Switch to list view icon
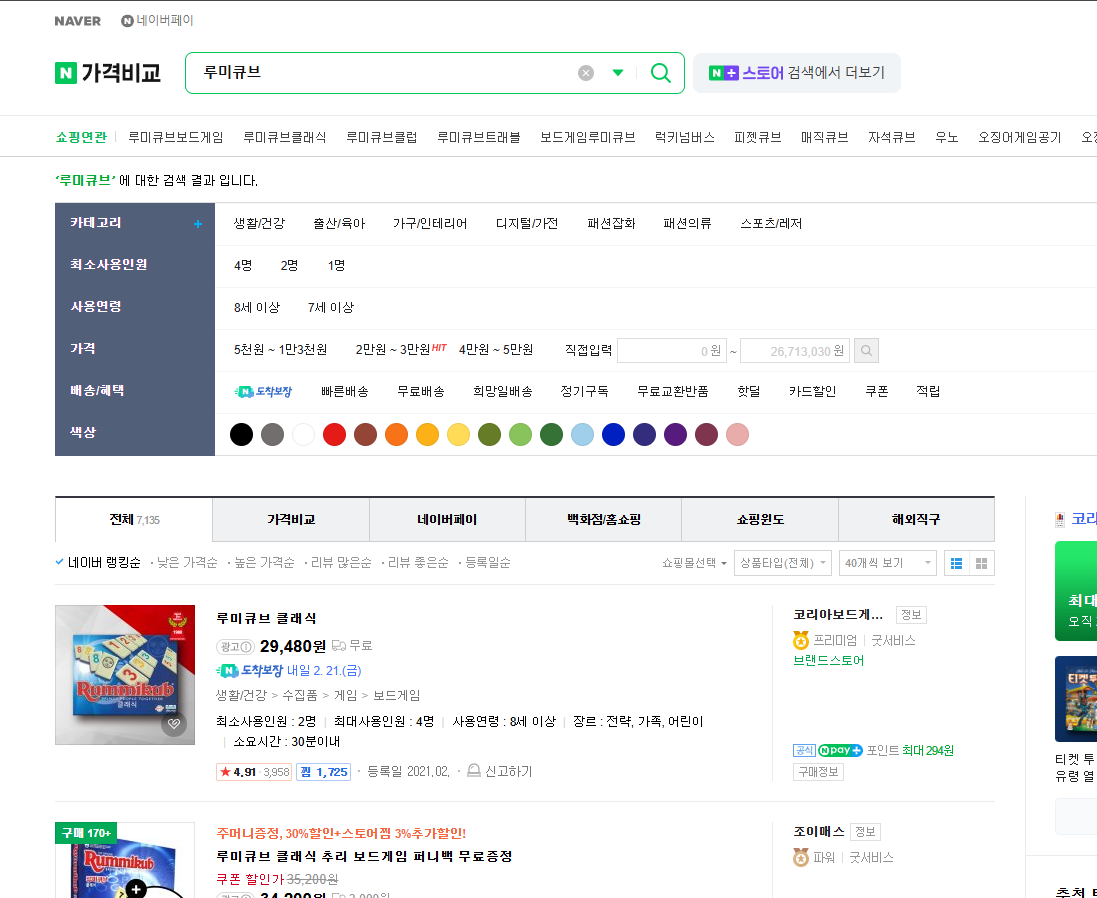This screenshot has height=898, width=1097. 956,563
